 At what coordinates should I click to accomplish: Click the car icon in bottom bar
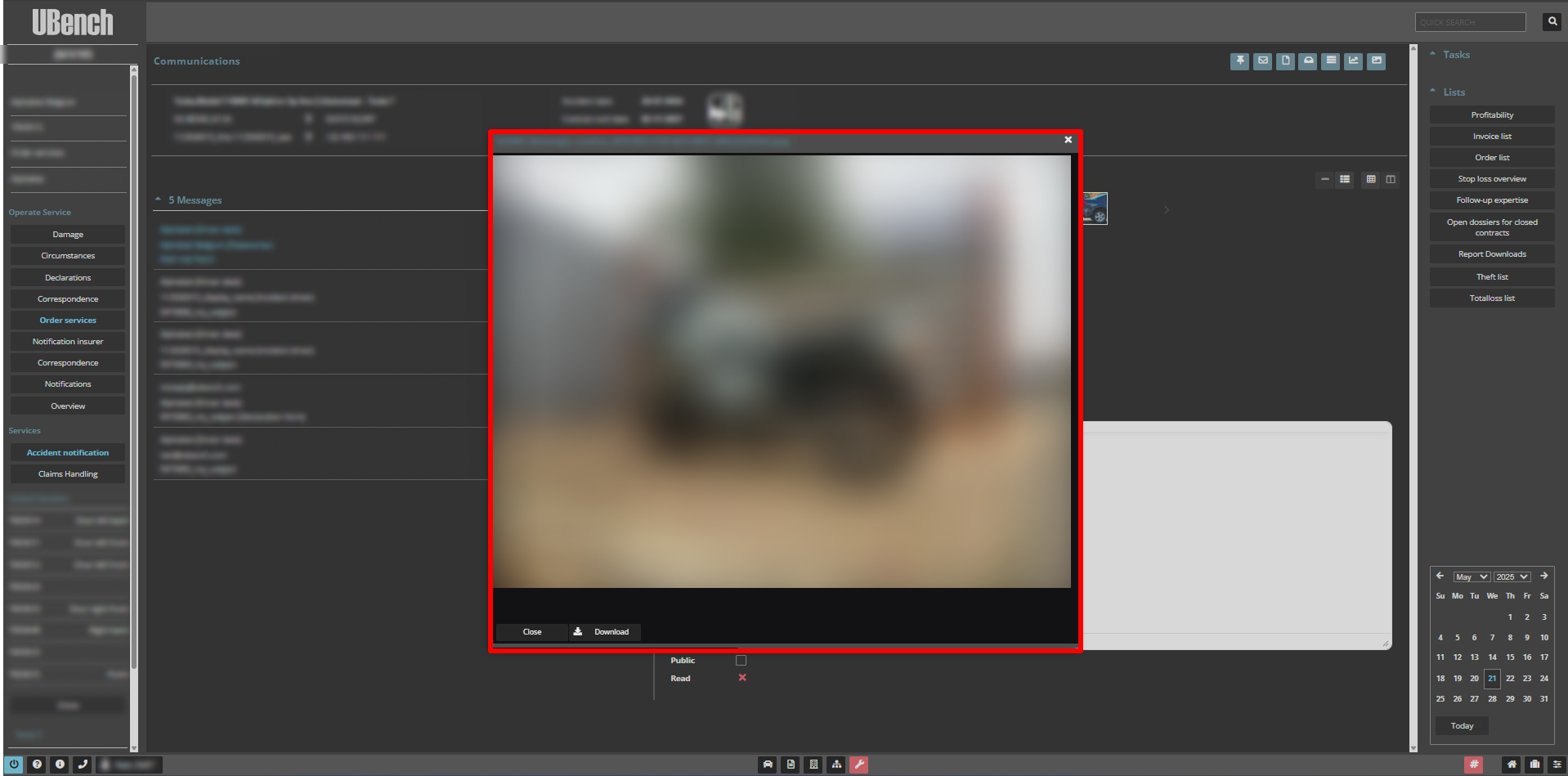768,765
